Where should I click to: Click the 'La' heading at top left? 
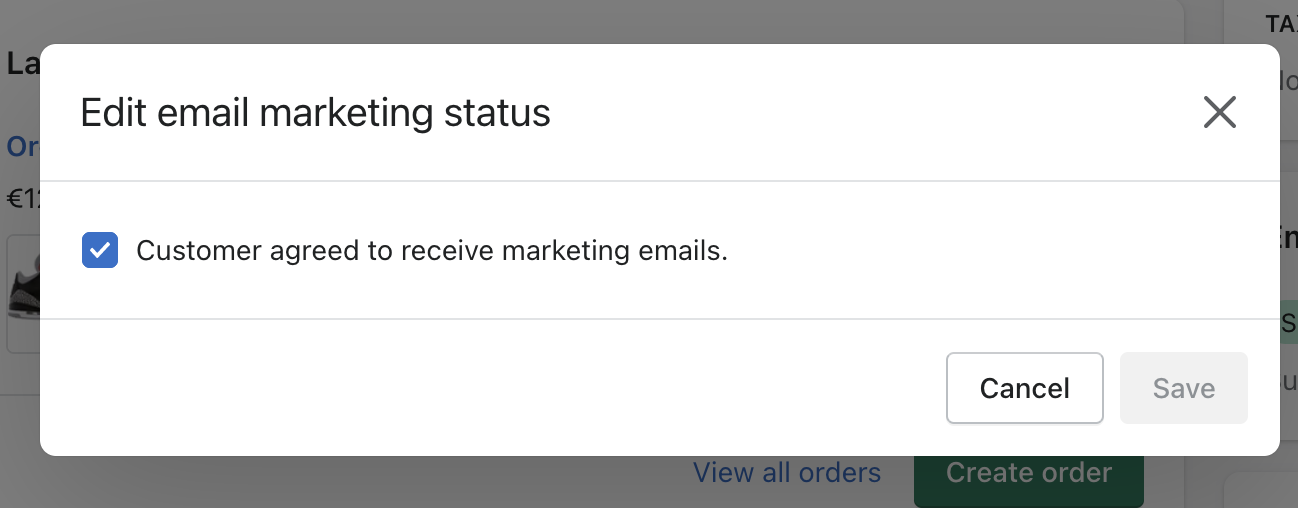[x=22, y=64]
